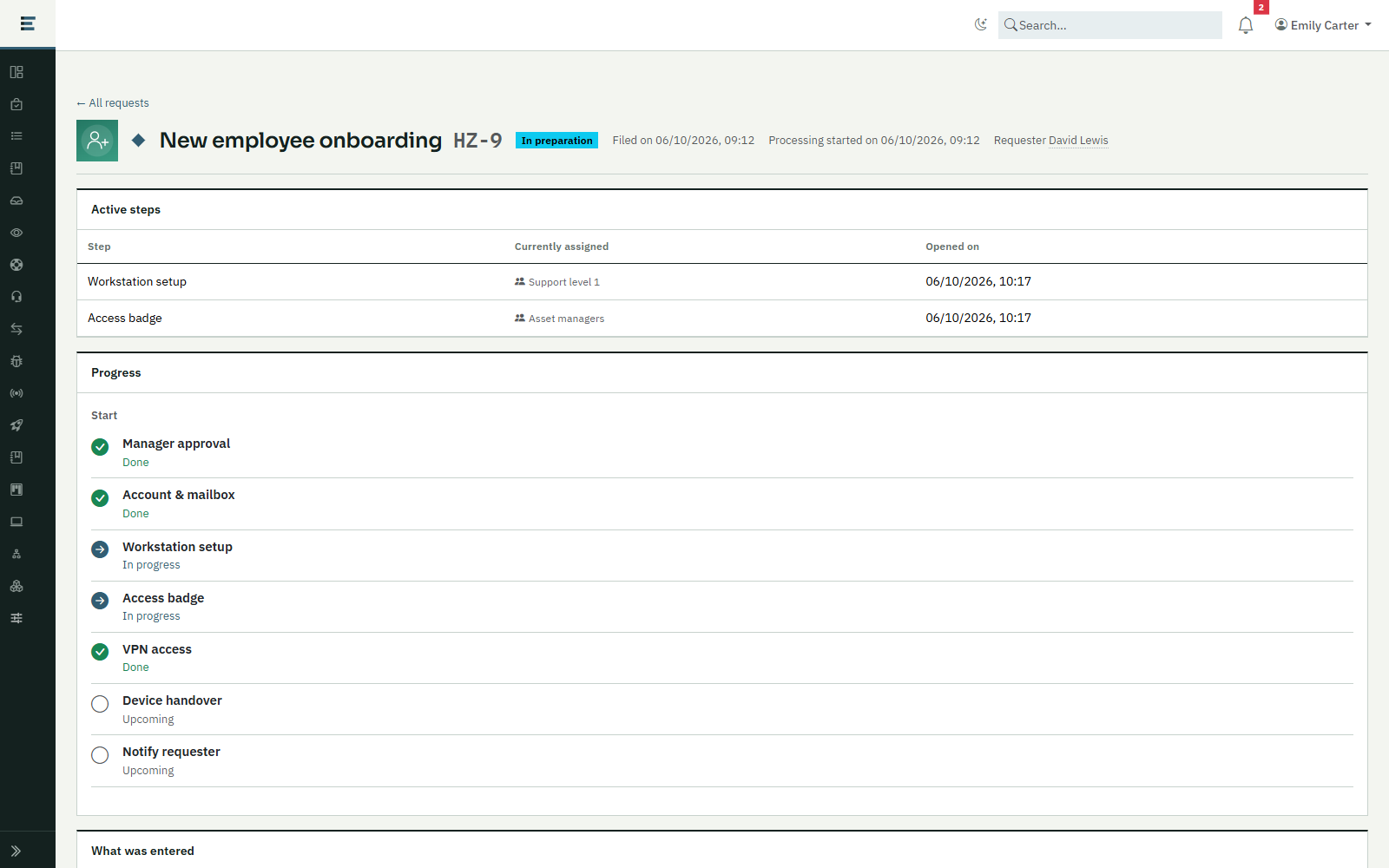Select VPN access progress step title
This screenshot has height=868, width=1389.
(x=157, y=649)
